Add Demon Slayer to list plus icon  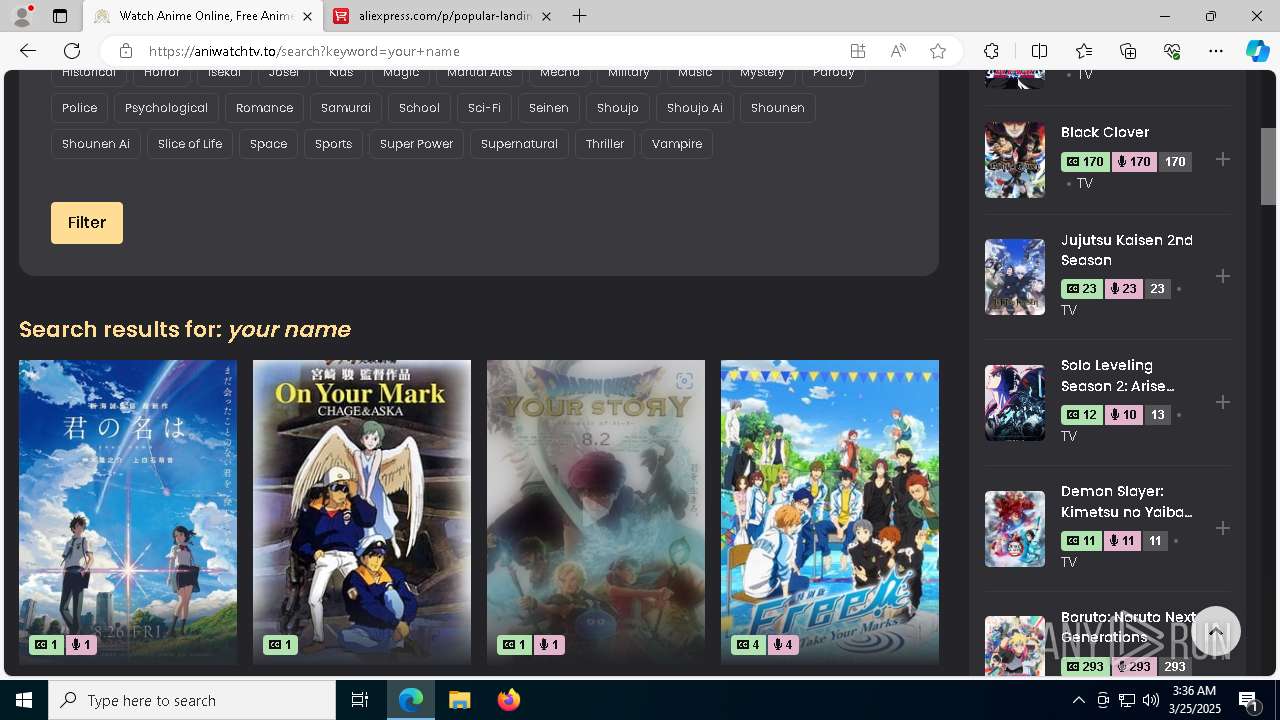coord(1222,528)
